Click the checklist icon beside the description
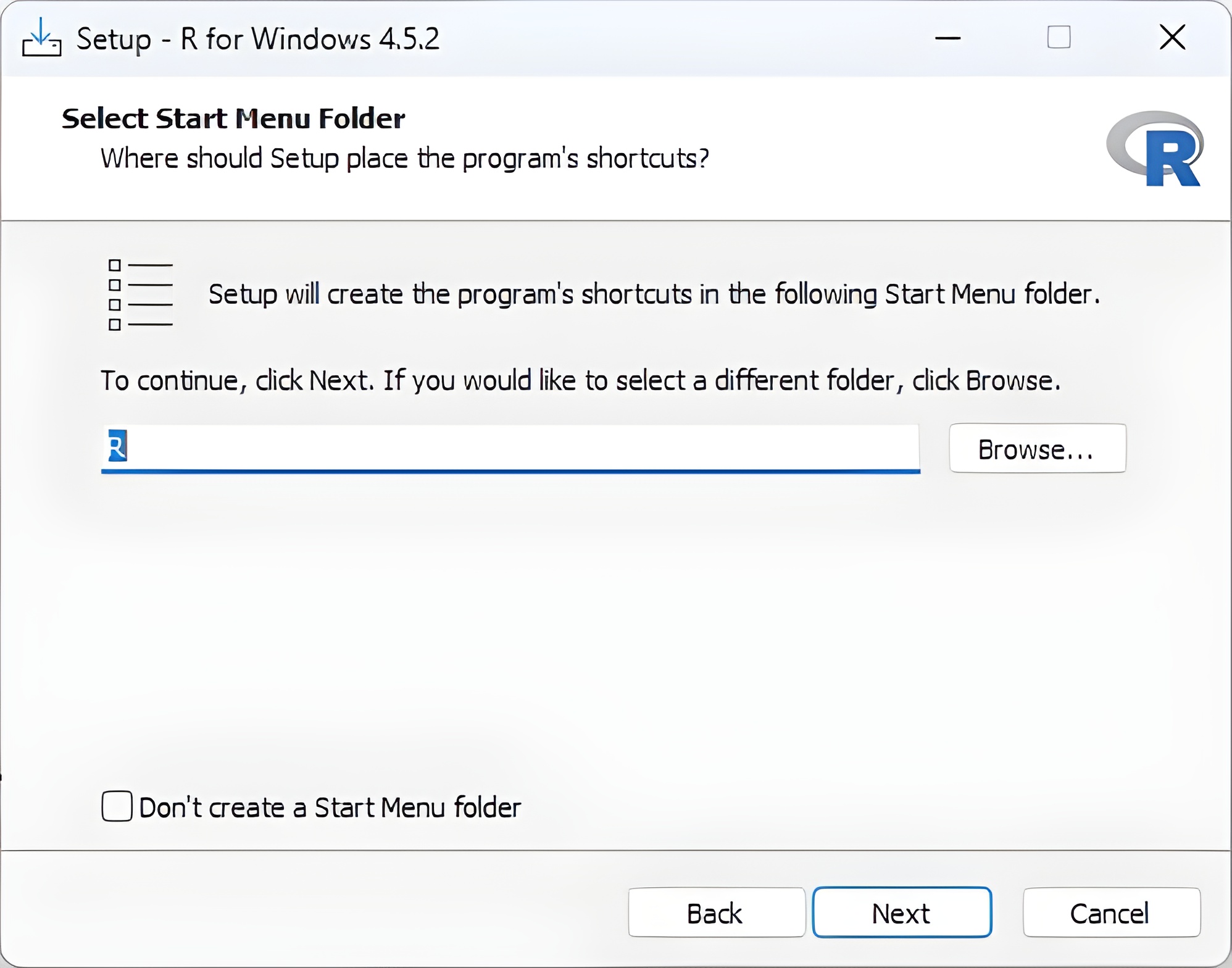Viewport: 1232px width, 968px height. [x=140, y=295]
